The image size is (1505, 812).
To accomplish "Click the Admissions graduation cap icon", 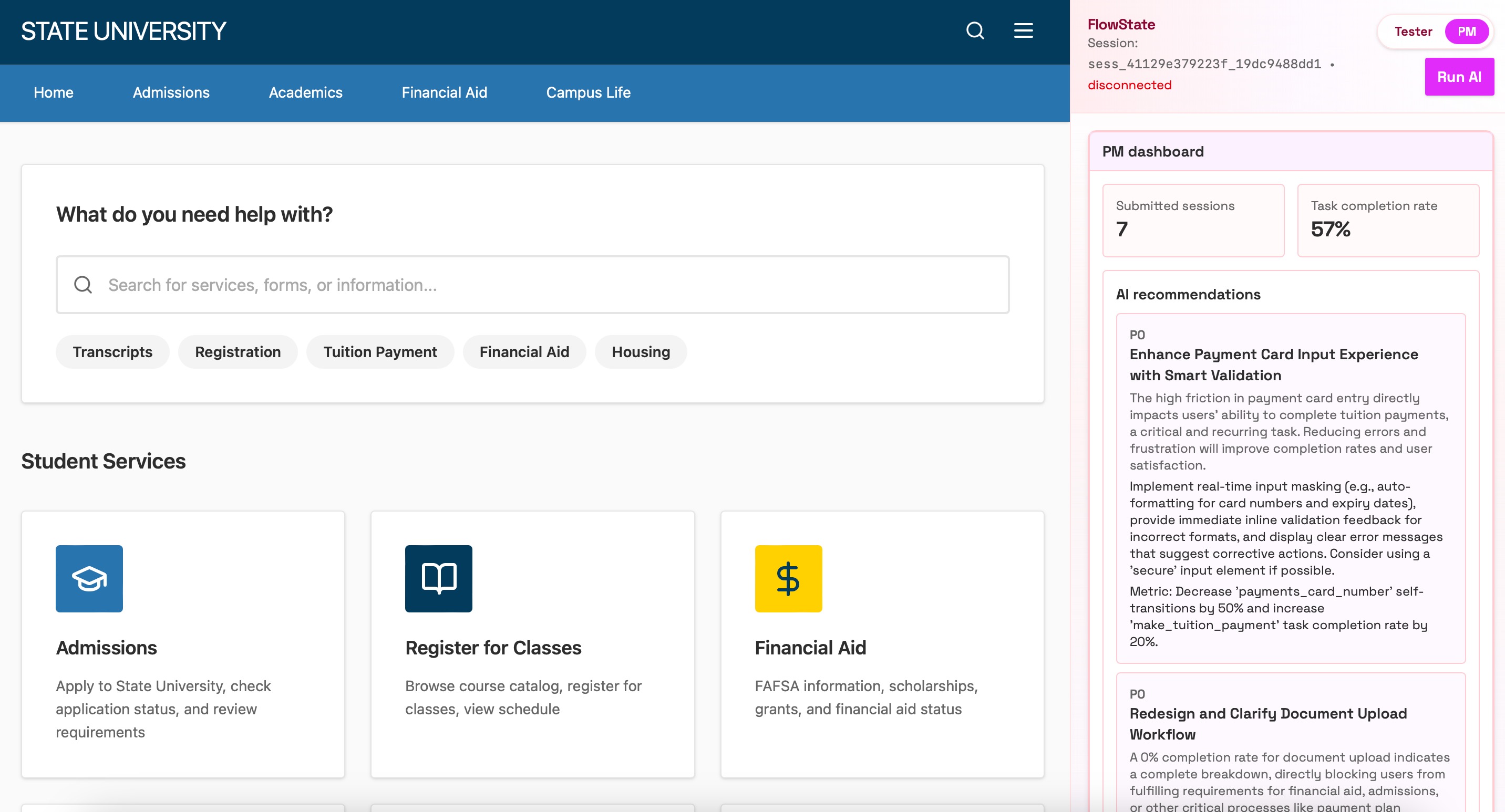I will tap(89, 578).
